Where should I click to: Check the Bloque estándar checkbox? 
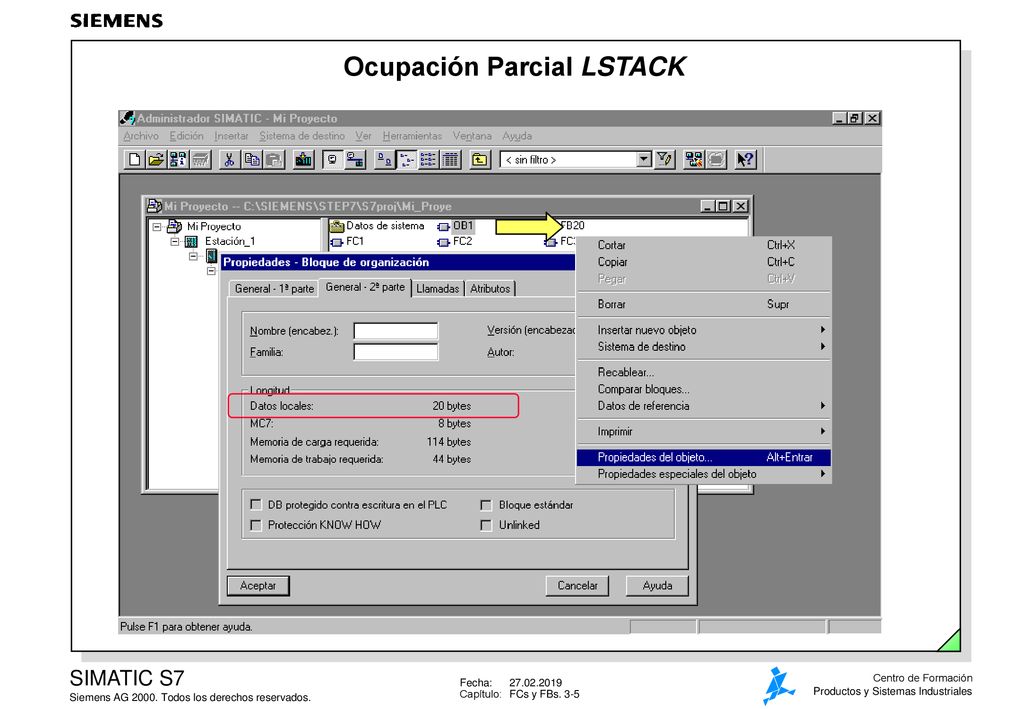coord(486,505)
